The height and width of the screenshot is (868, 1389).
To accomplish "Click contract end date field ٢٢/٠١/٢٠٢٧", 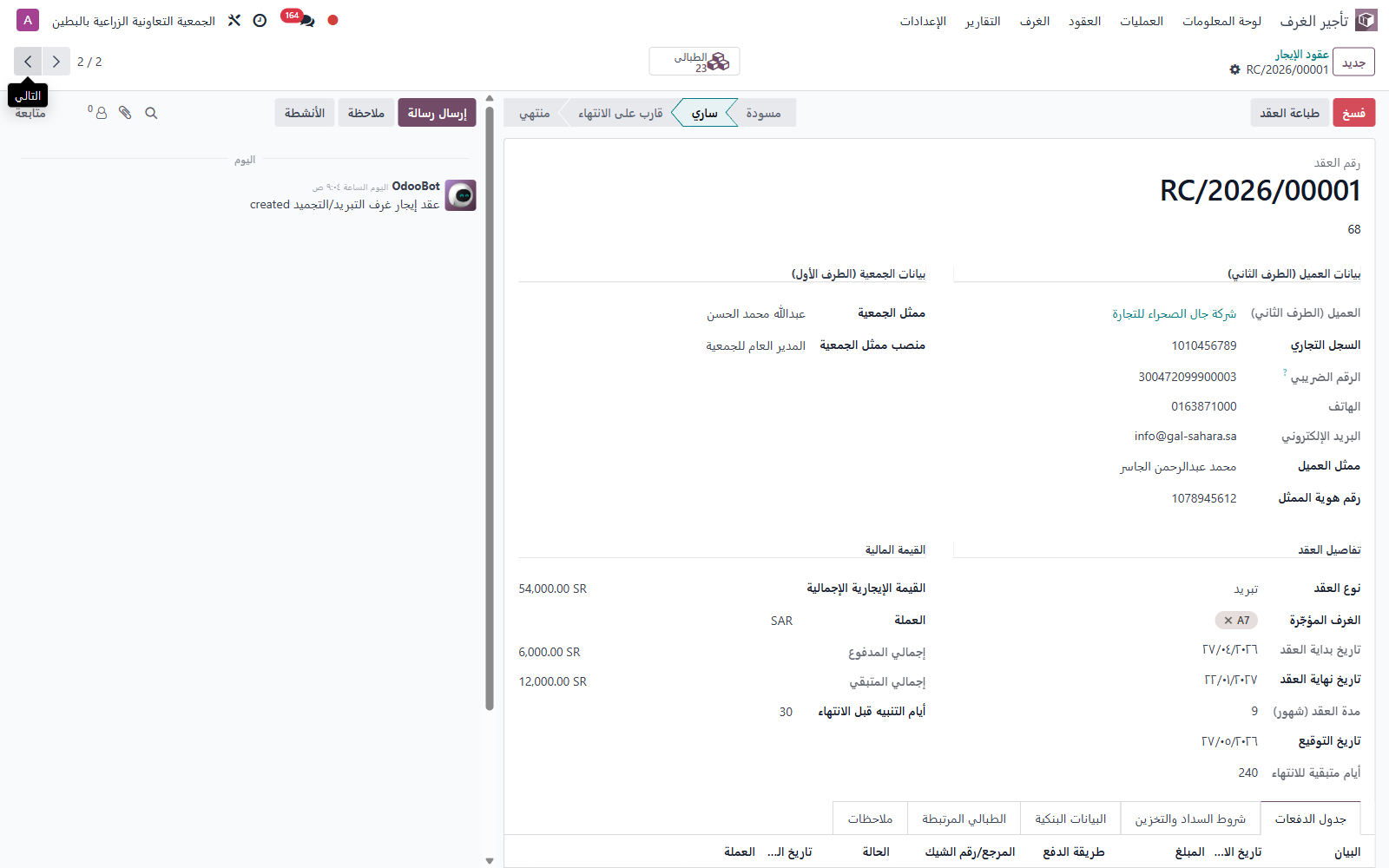I will coord(1230,680).
